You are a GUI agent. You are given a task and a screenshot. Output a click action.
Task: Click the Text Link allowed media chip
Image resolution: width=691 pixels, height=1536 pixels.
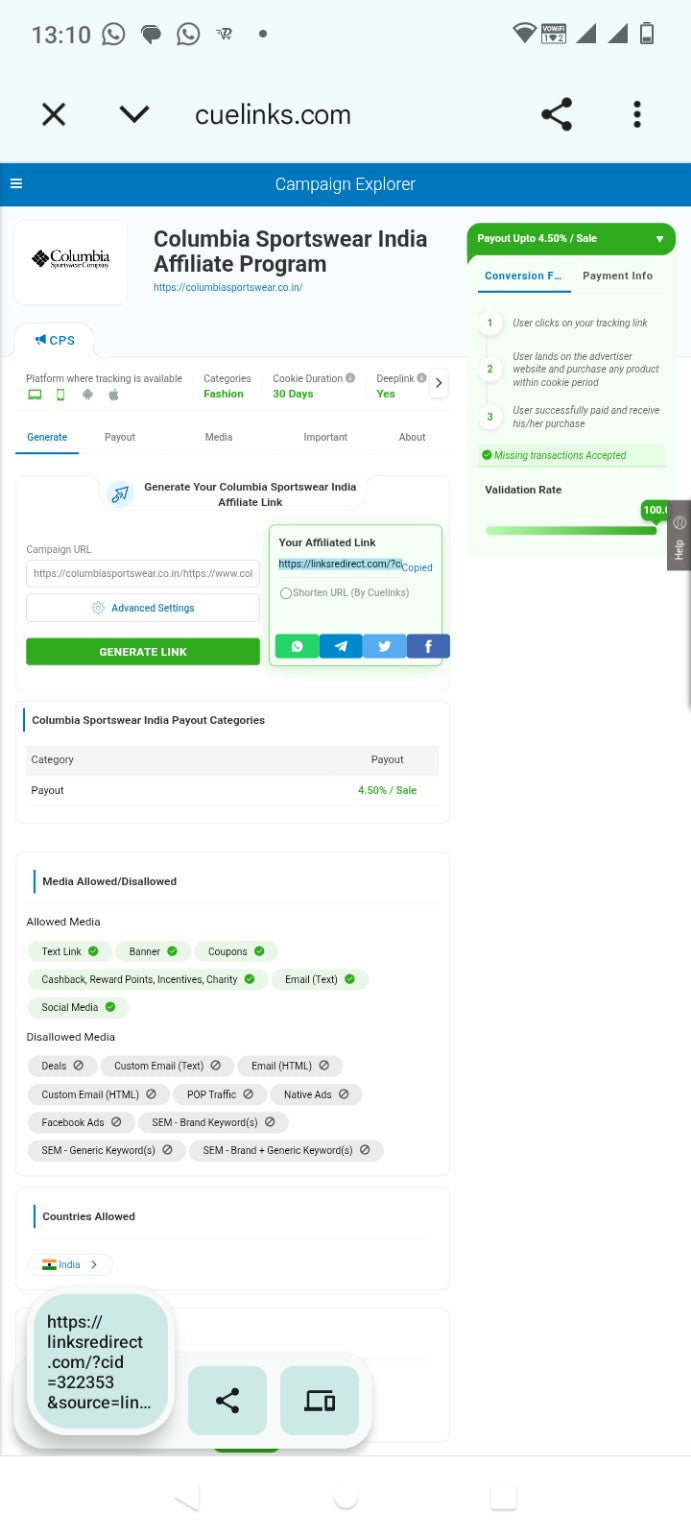[x=69, y=951]
